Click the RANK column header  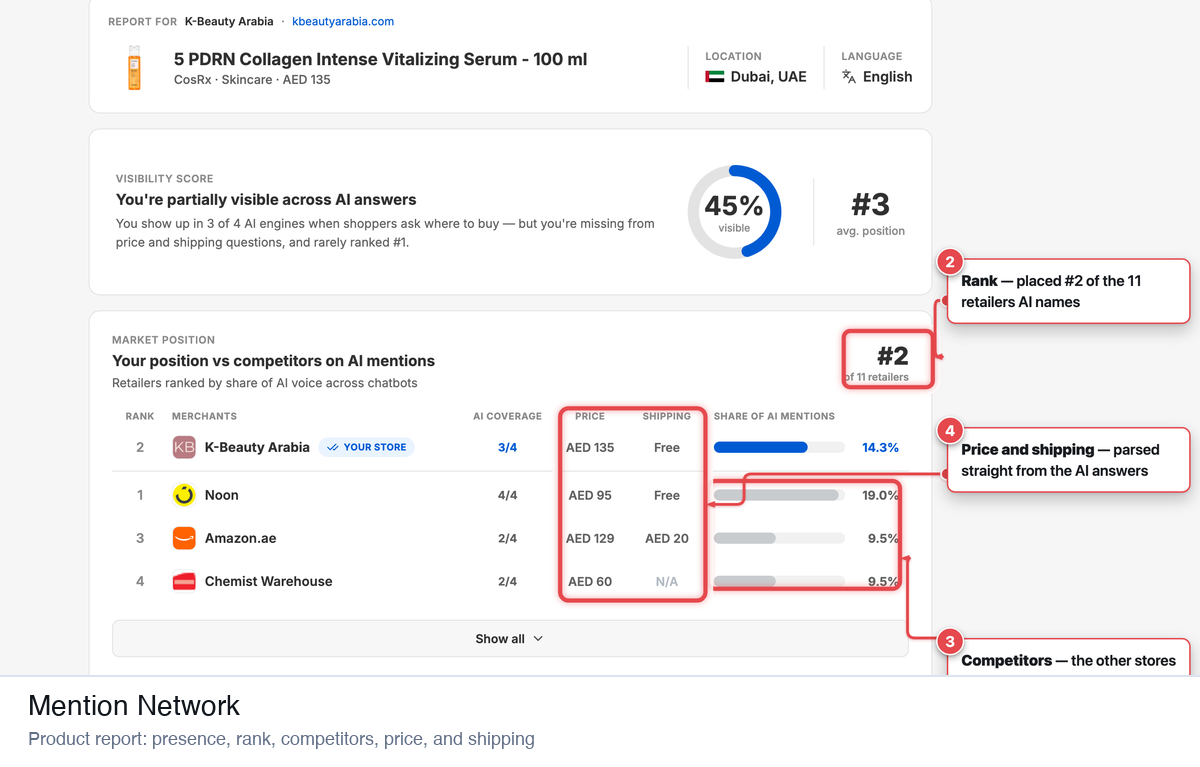click(x=140, y=416)
